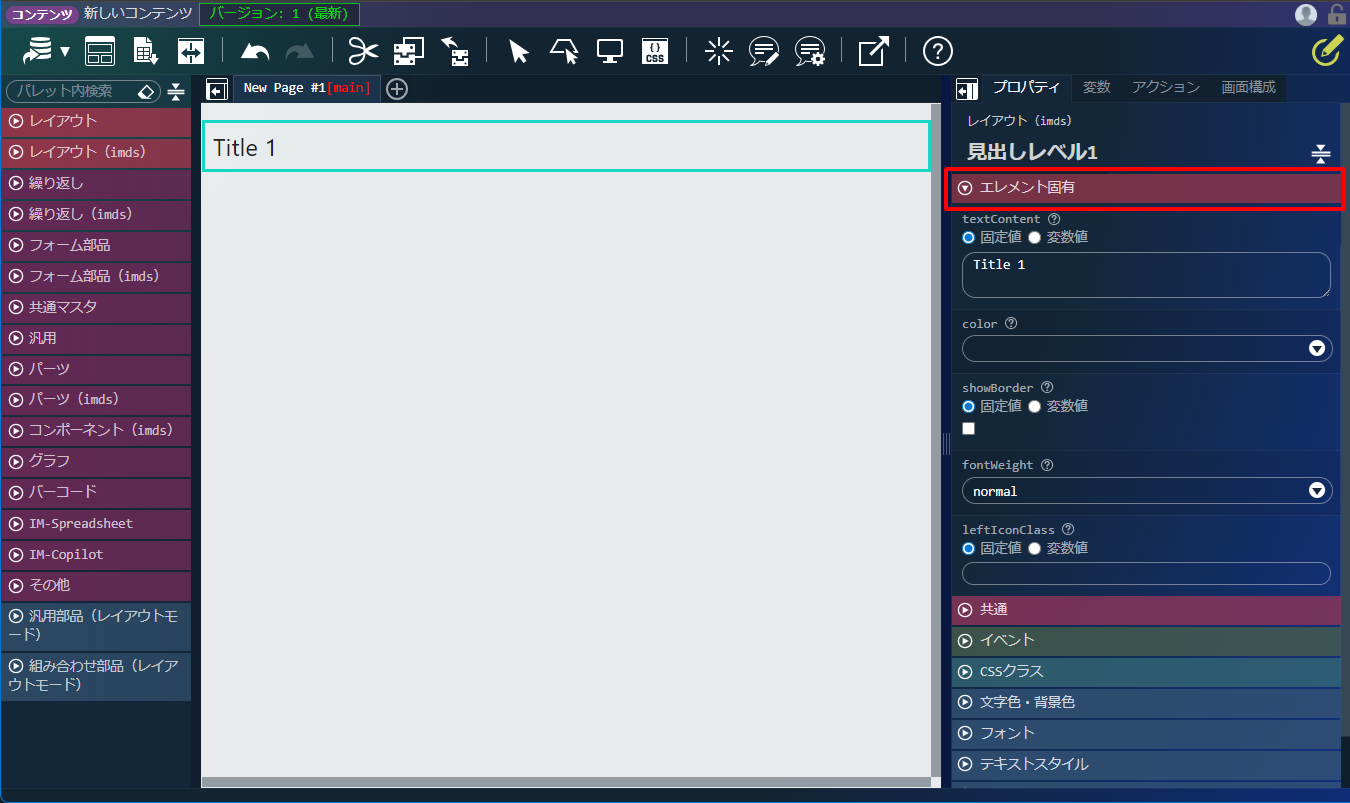The image size is (1350, 803).
Task: Expand the フォーム部品 palette category
Action: pos(96,245)
